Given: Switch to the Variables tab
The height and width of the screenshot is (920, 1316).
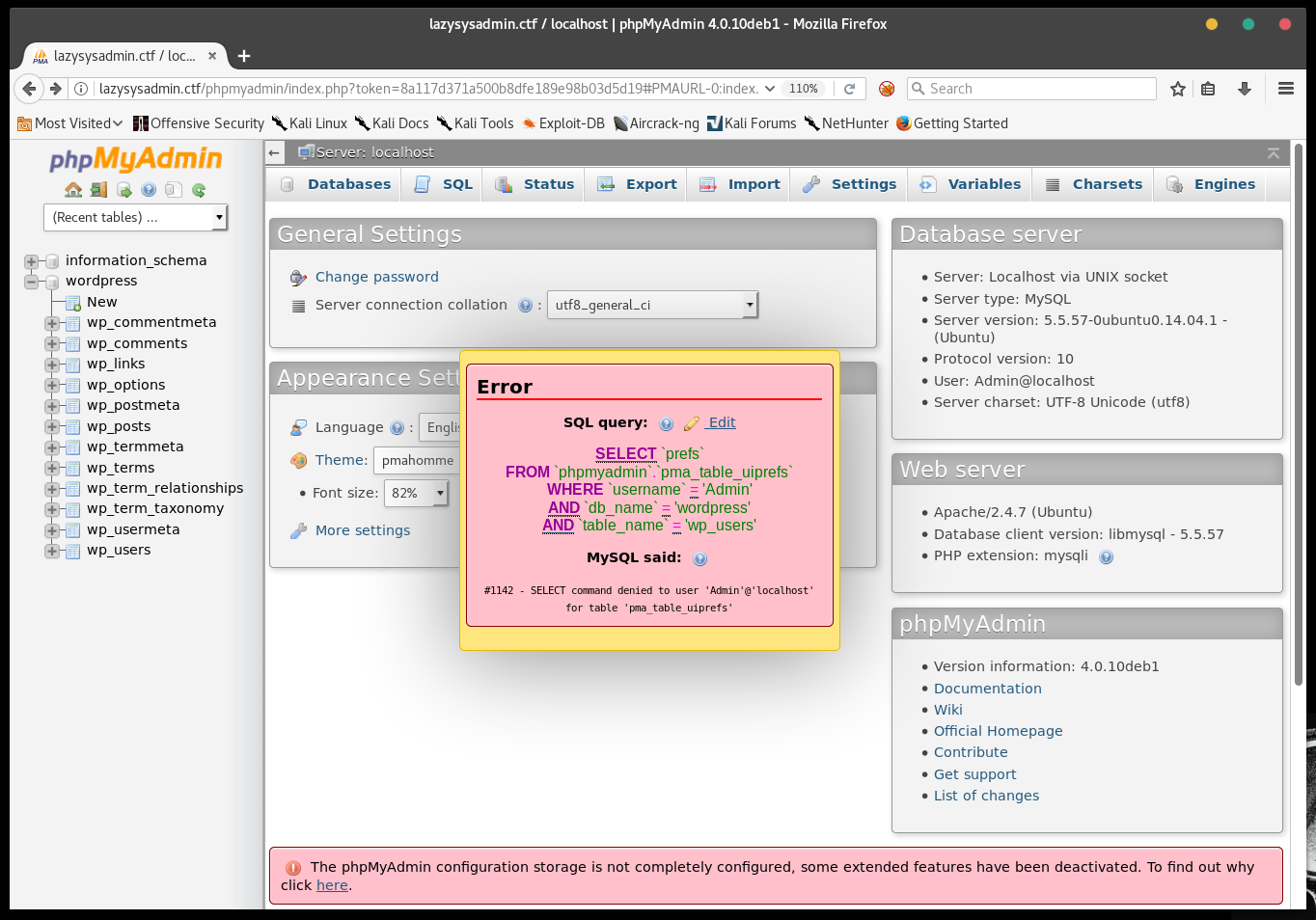Looking at the screenshot, I should point(970,184).
